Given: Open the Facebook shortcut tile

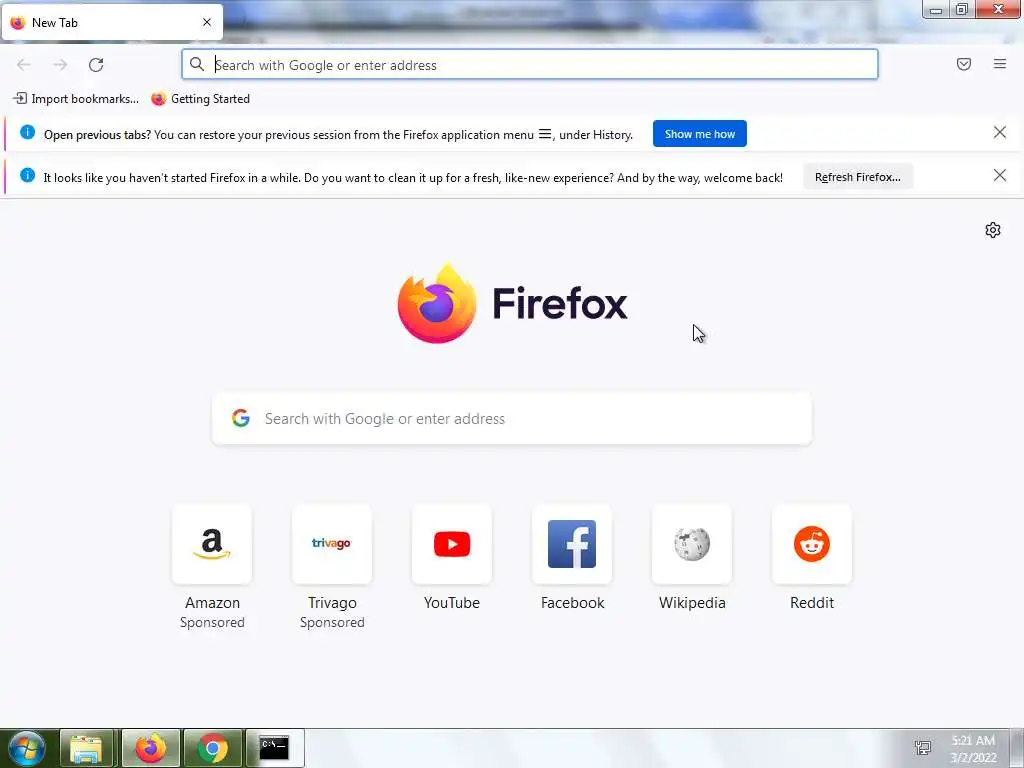Looking at the screenshot, I should tap(572, 544).
